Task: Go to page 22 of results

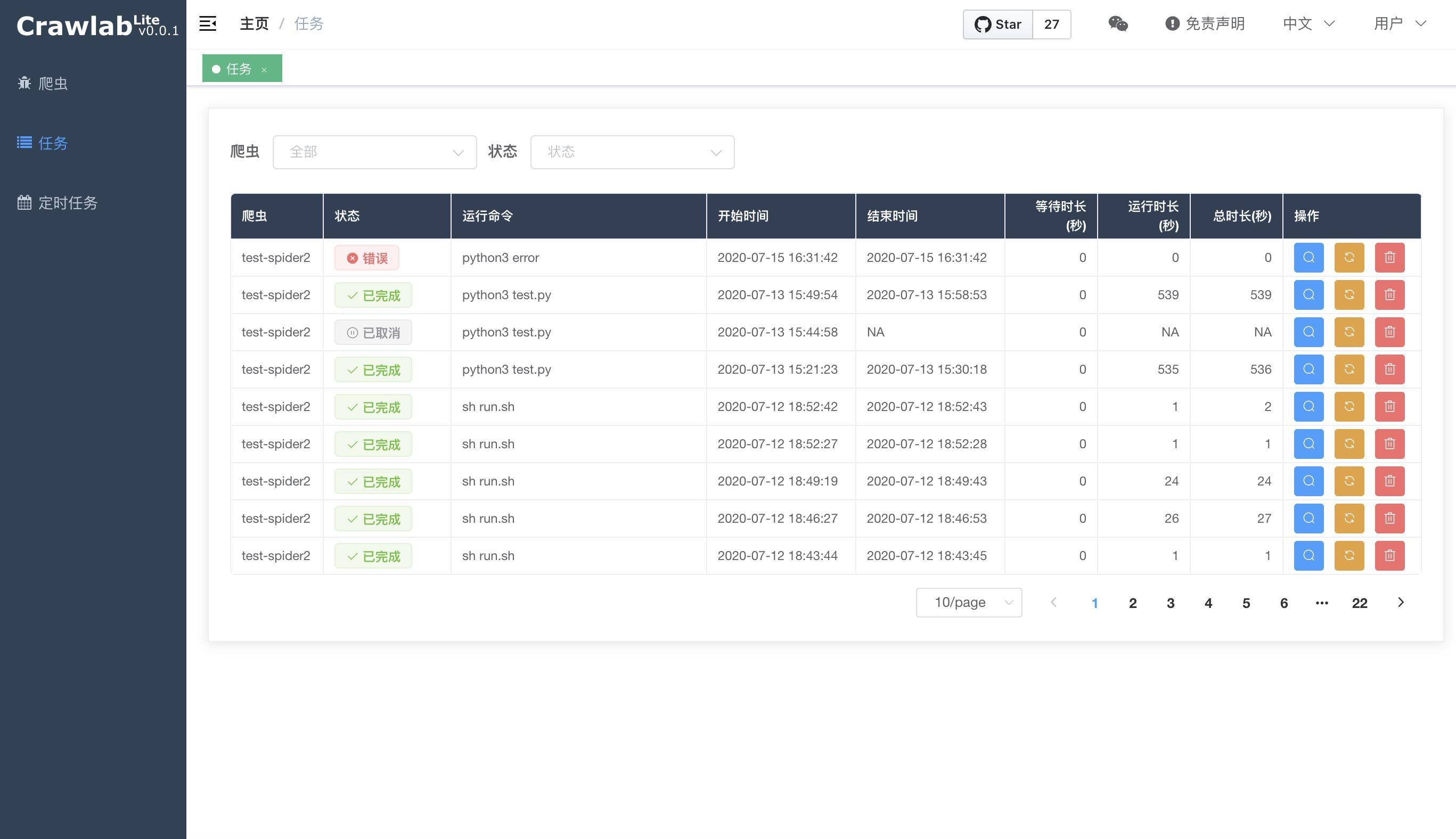Action: [x=1359, y=603]
